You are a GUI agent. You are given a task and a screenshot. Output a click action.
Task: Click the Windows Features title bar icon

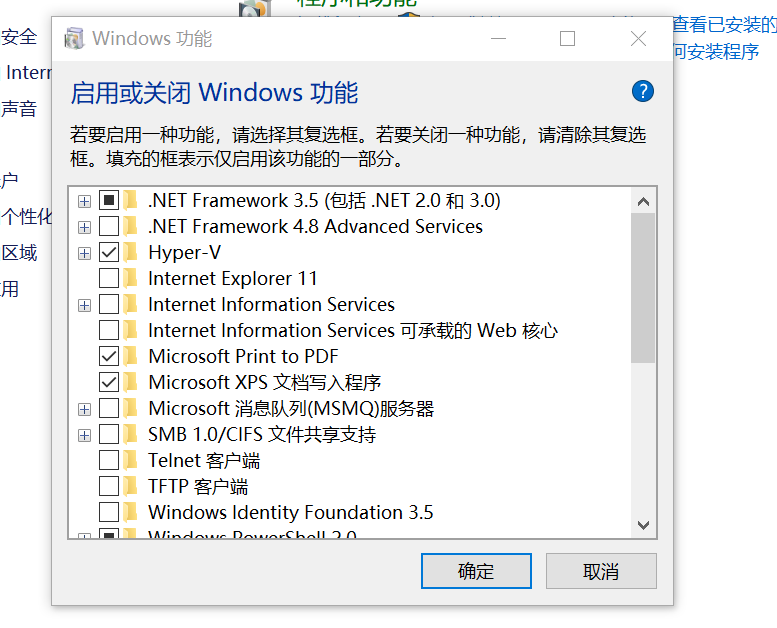[x=74, y=39]
